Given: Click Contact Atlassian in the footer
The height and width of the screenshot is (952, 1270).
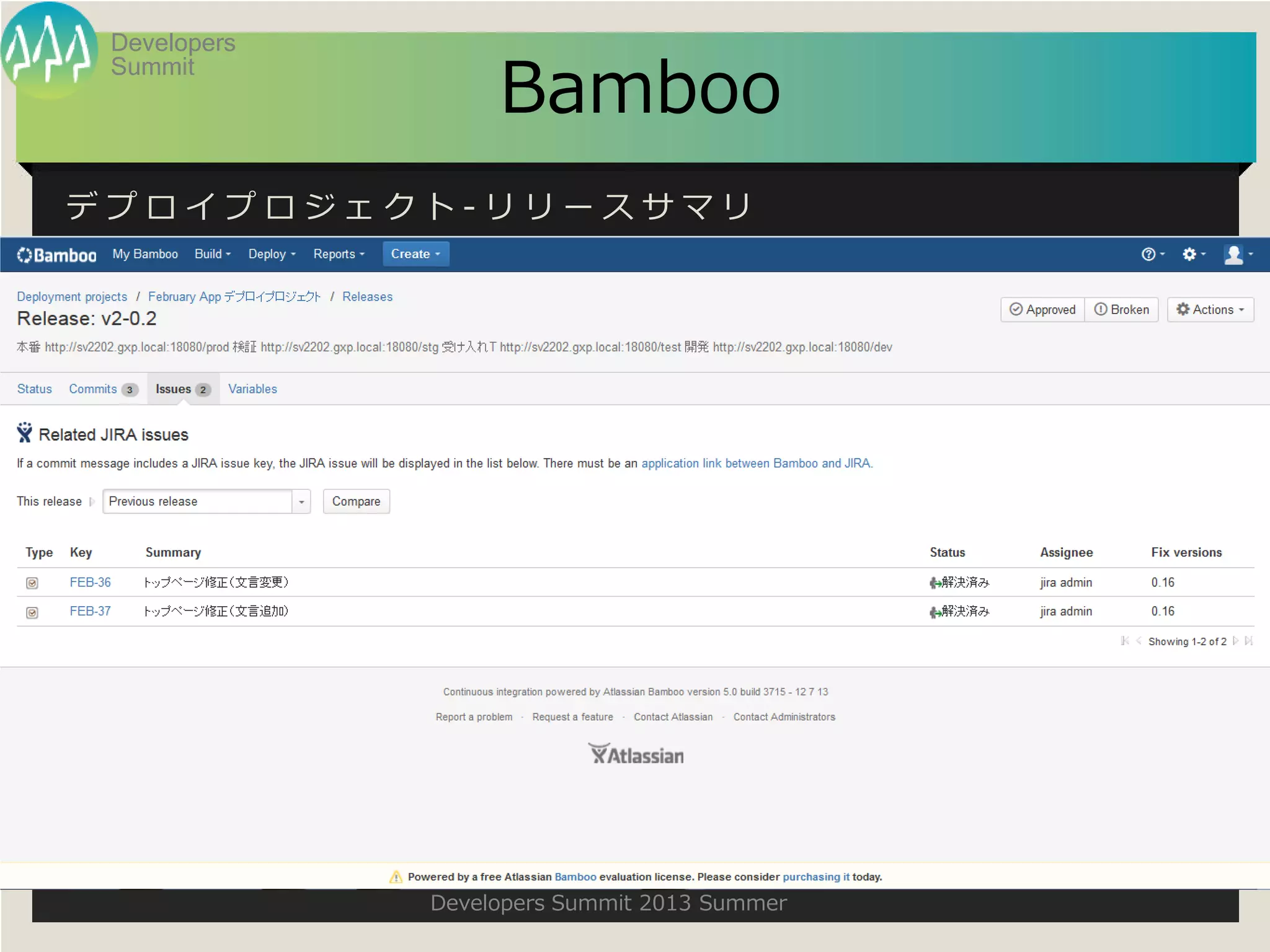Looking at the screenshot, I should point(673,716).
